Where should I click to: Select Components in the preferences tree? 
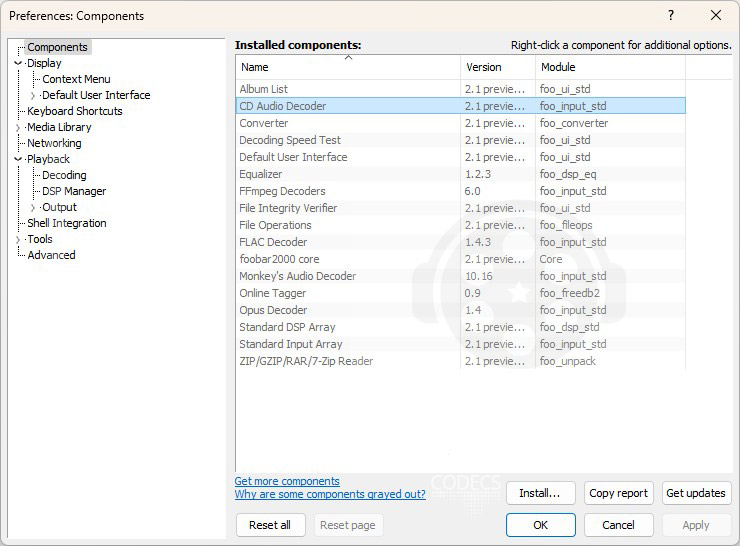coord(57,47)
